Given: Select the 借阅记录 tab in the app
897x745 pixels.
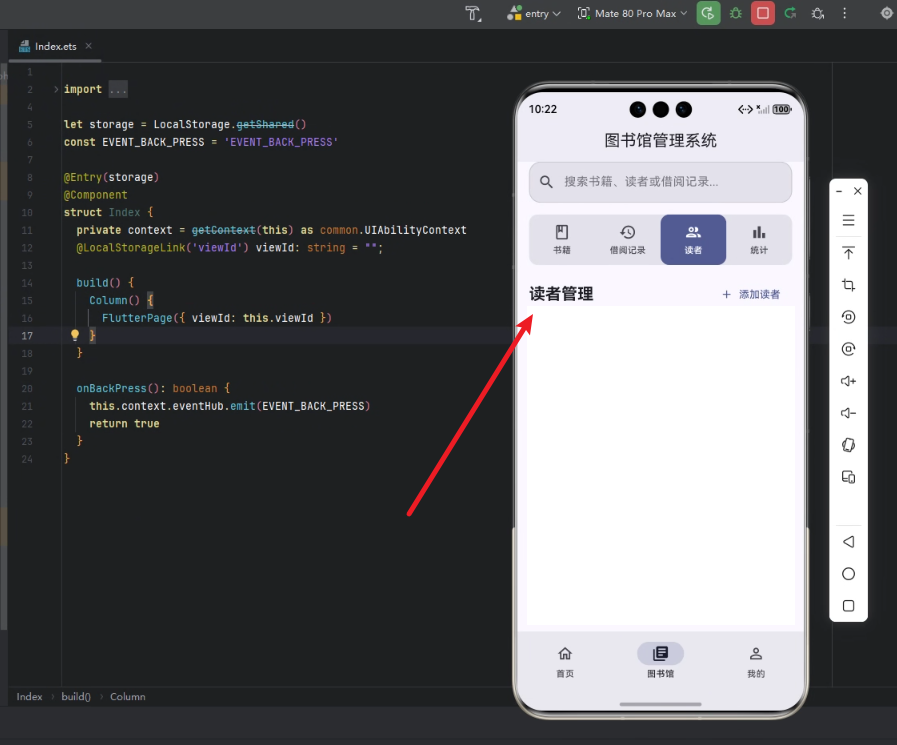Looking at the screenshot, I should [x=628, y=240].
